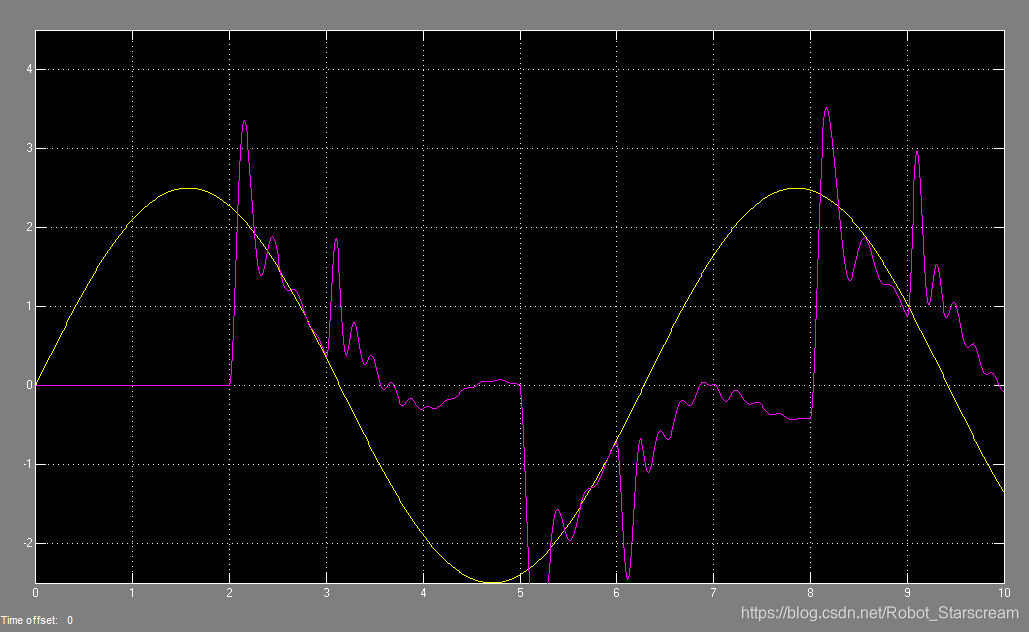
Task: Click y-axis tick label 4
Action: [30, 70]
